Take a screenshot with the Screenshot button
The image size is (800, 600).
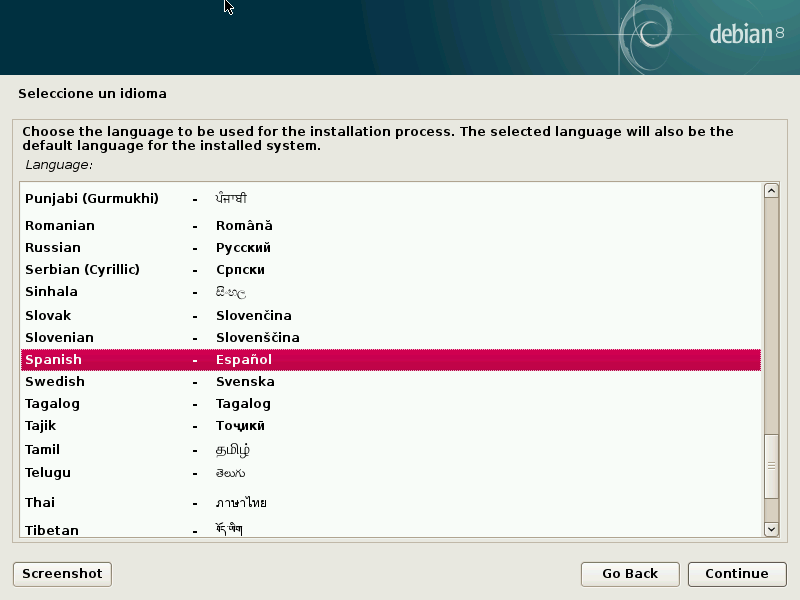62,573
